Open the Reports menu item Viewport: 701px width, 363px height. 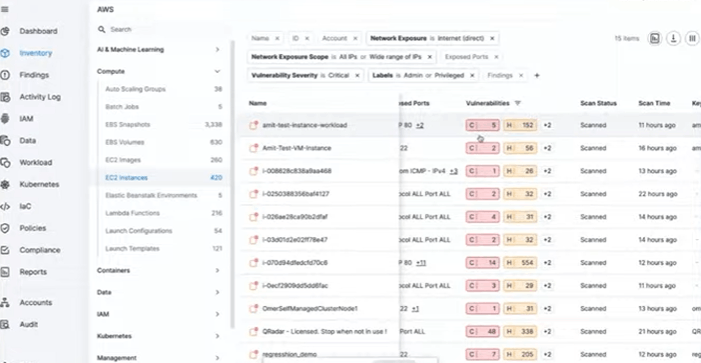(33, 272)
